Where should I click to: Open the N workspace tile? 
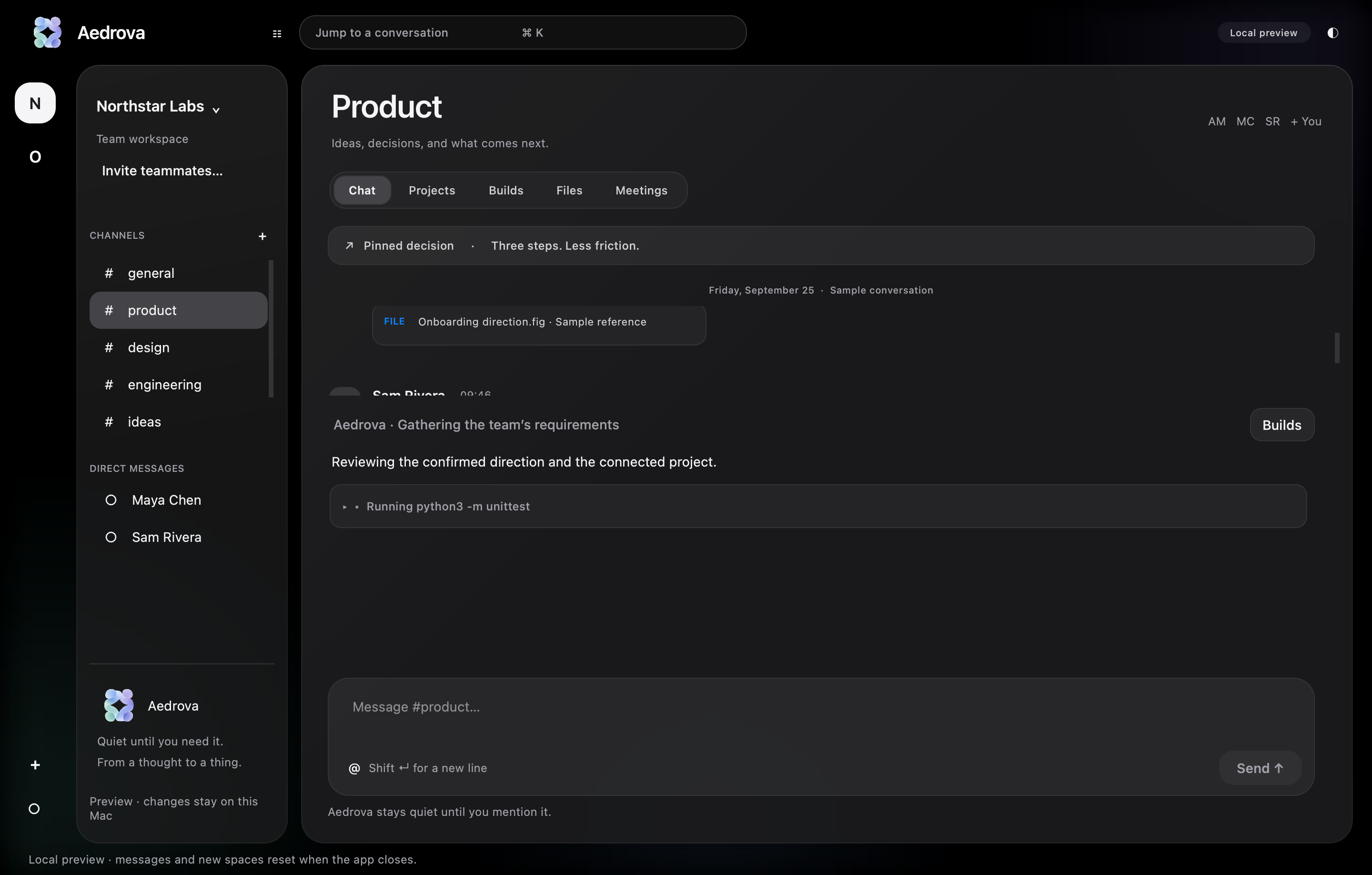35,103
